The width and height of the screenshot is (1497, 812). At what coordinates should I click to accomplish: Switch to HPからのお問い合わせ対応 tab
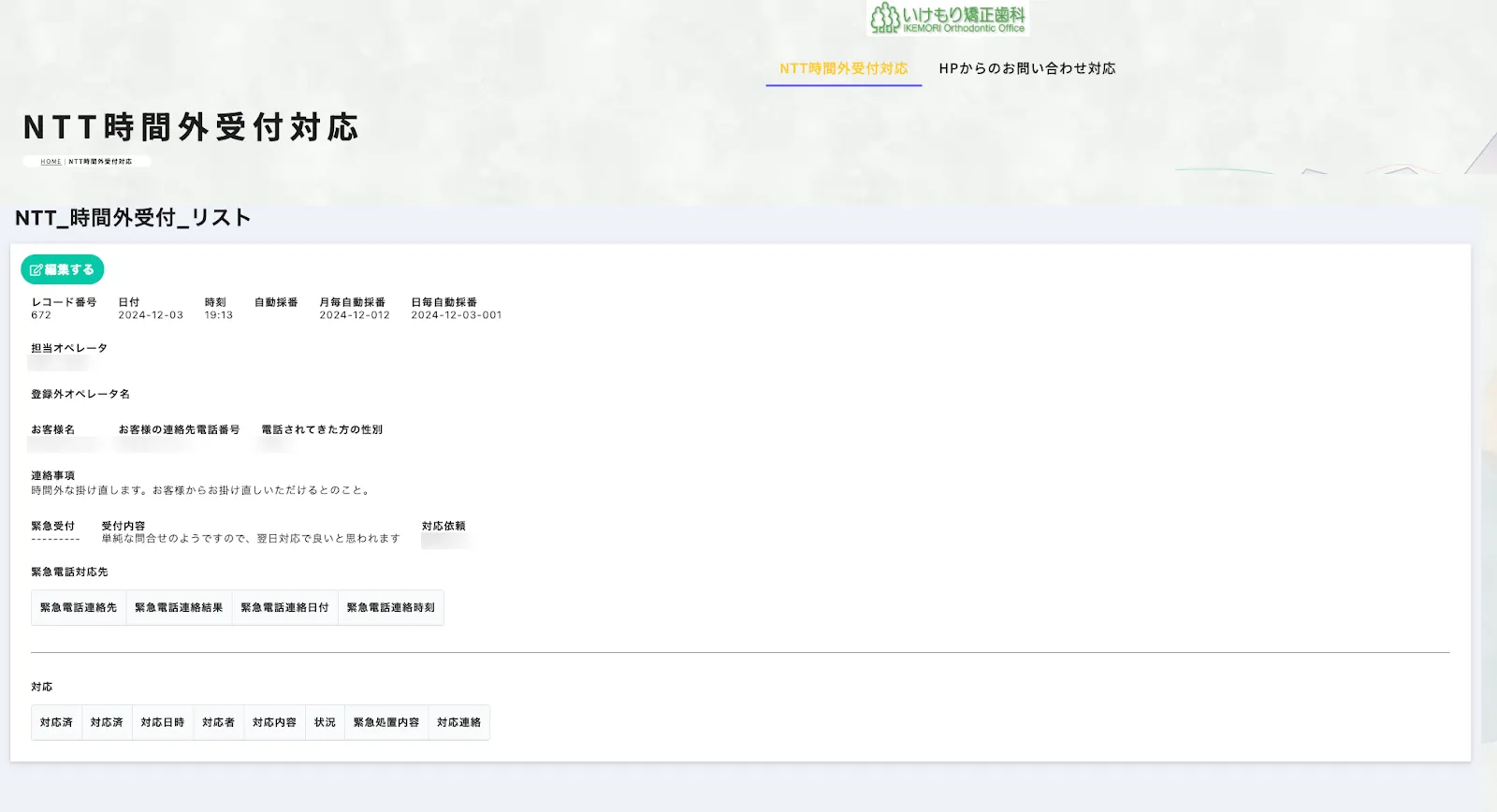click(x=1027, y=68)
